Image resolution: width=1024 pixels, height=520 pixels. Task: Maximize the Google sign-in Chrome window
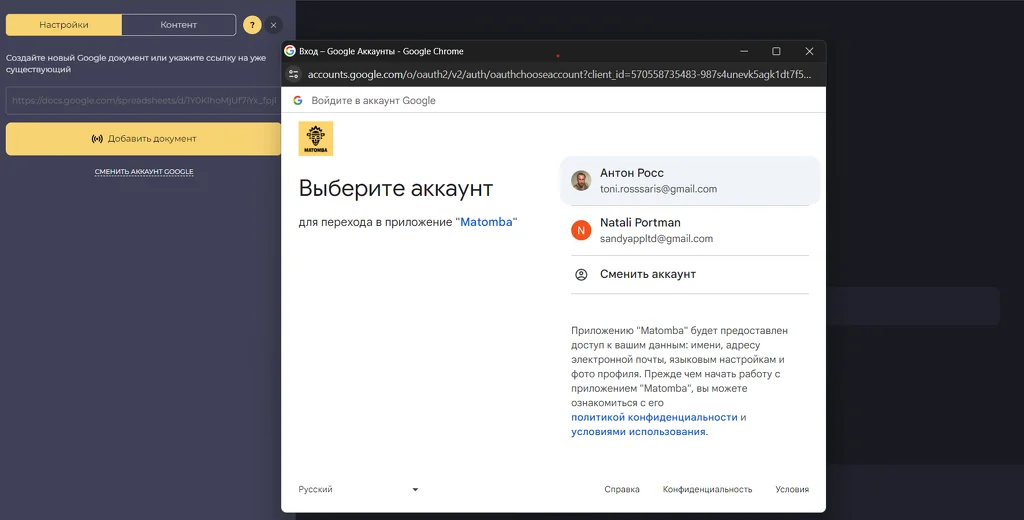tap(776, 51)
